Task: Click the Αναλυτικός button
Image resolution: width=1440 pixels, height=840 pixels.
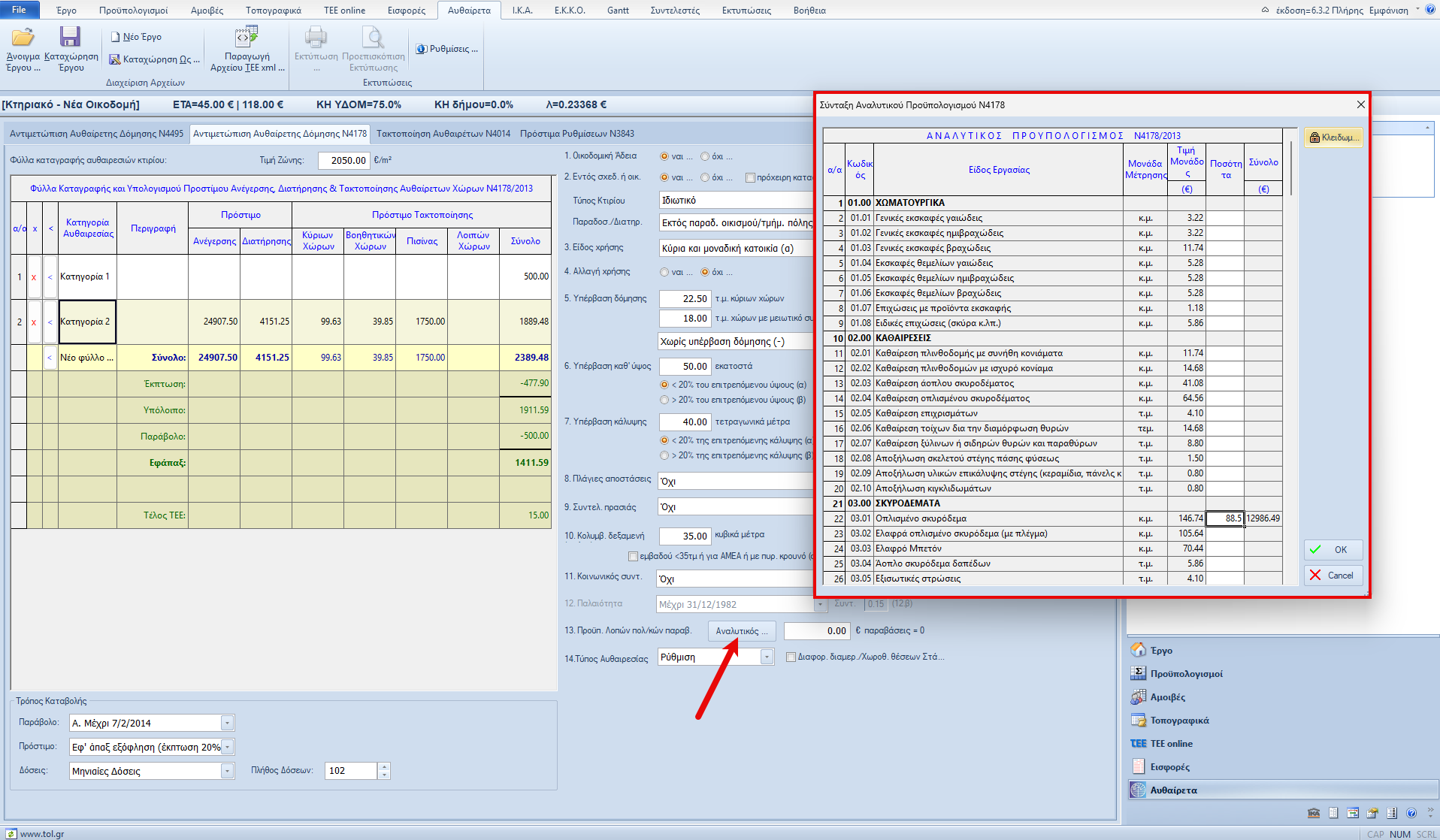Action: pos(741,631)
